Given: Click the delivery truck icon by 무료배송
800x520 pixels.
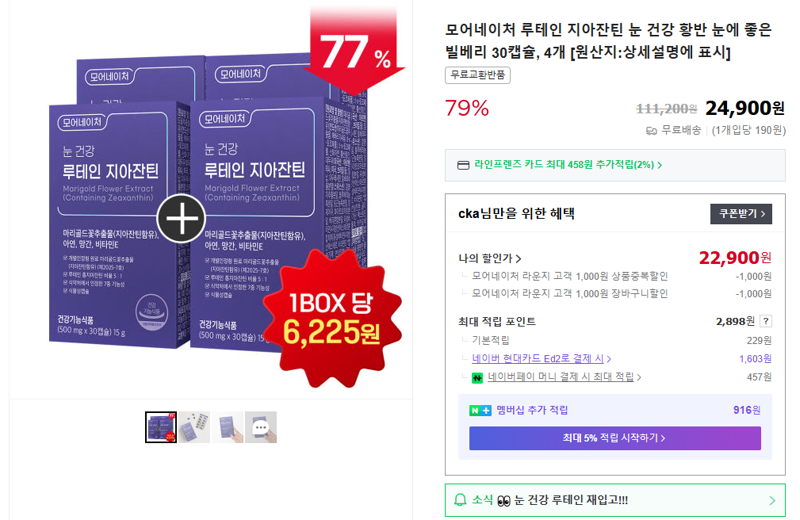Looking at the screenshot, I should (x=652, y=131).
